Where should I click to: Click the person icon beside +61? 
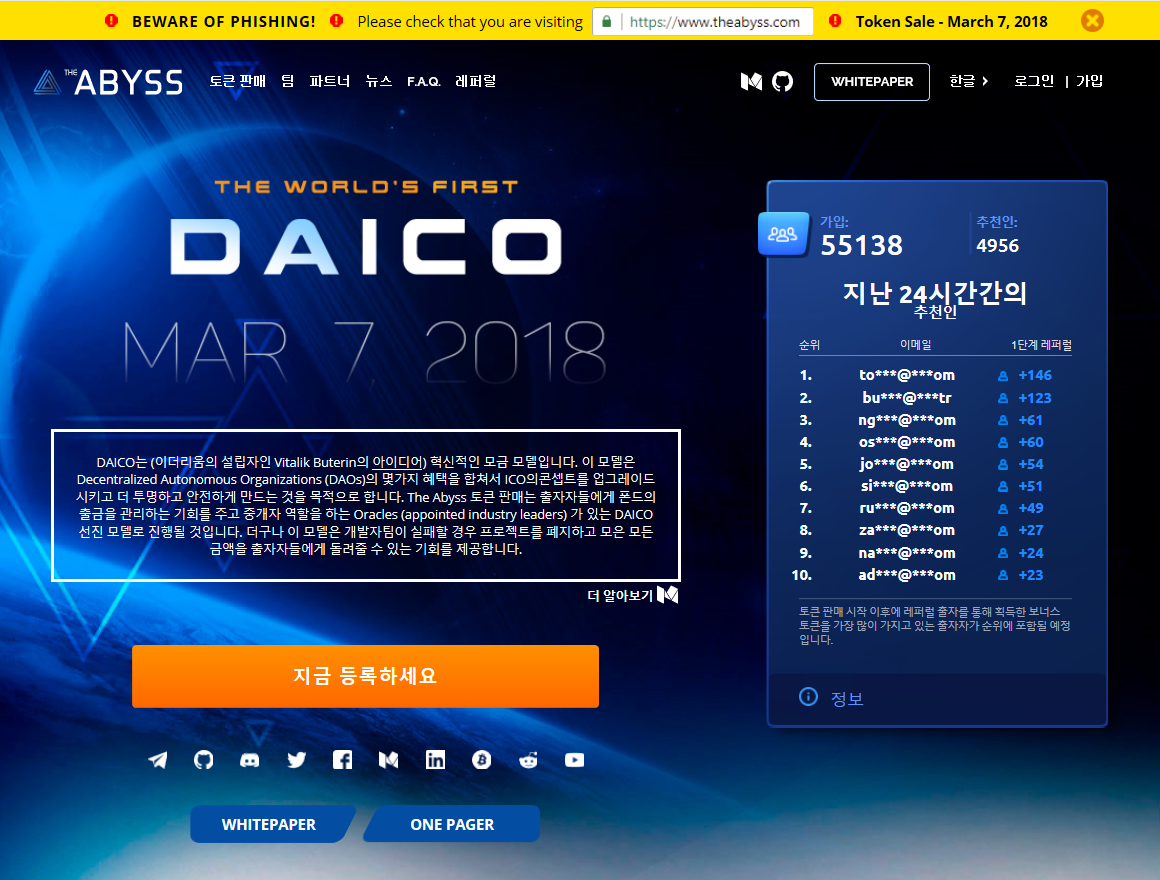point(1003,420)
